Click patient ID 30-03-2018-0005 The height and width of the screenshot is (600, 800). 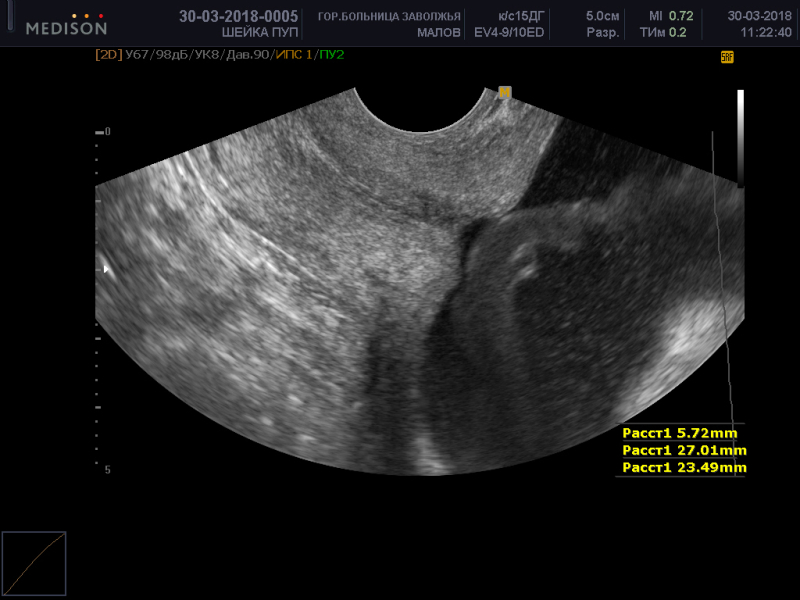click(x=238, y=16)
